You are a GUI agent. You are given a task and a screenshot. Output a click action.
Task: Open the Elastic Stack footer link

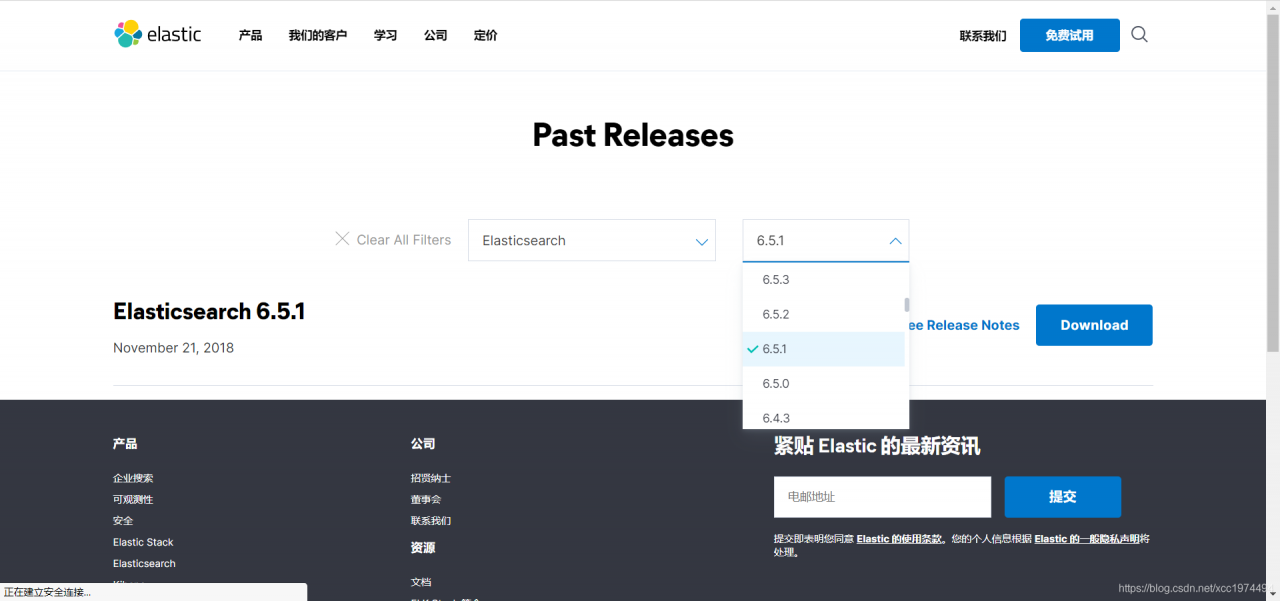pos(143,541)
